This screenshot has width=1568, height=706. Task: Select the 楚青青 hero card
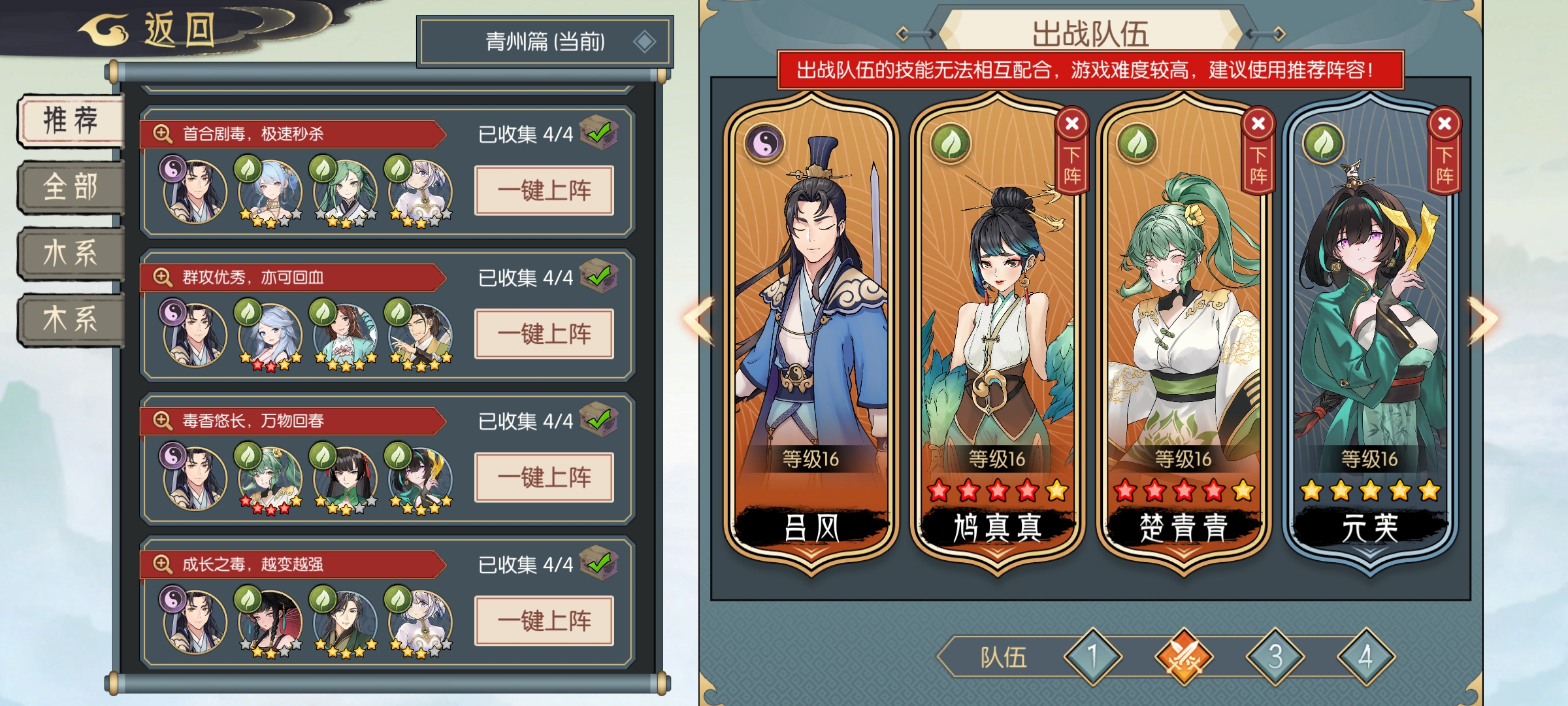pyautogui.click(x=1183, y=335)
